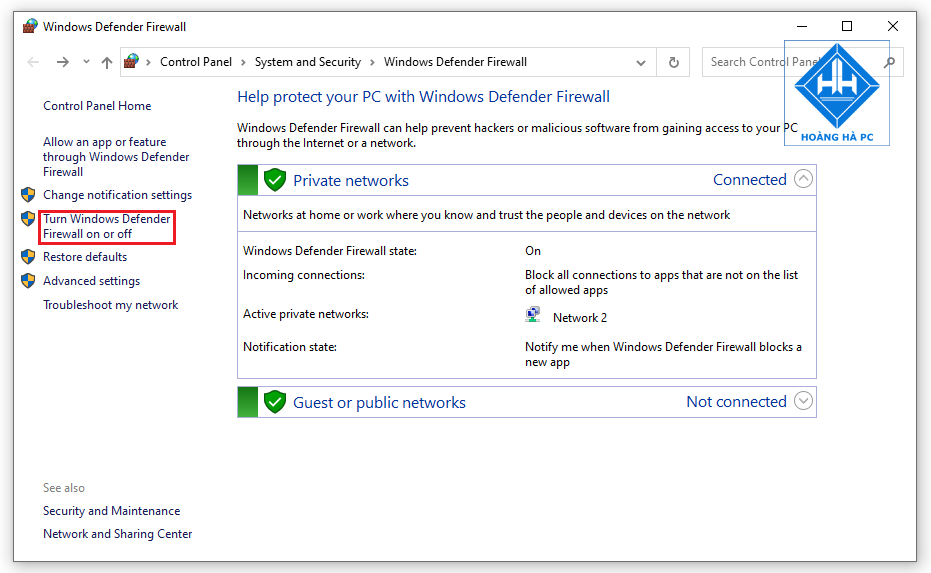The height and width of the screenshot is (573, 931).
Task: Click the Back navigation arrow
Action: pos(34,62)
